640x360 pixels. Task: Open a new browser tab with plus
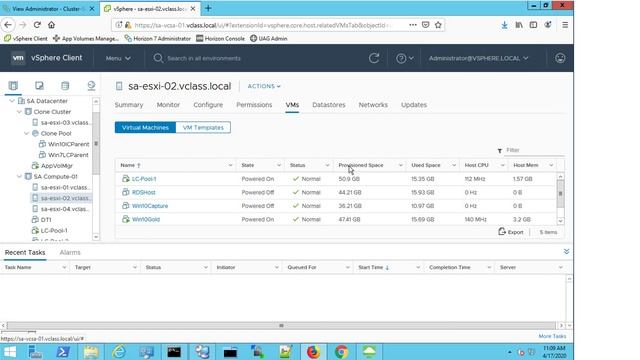[208, 8]
